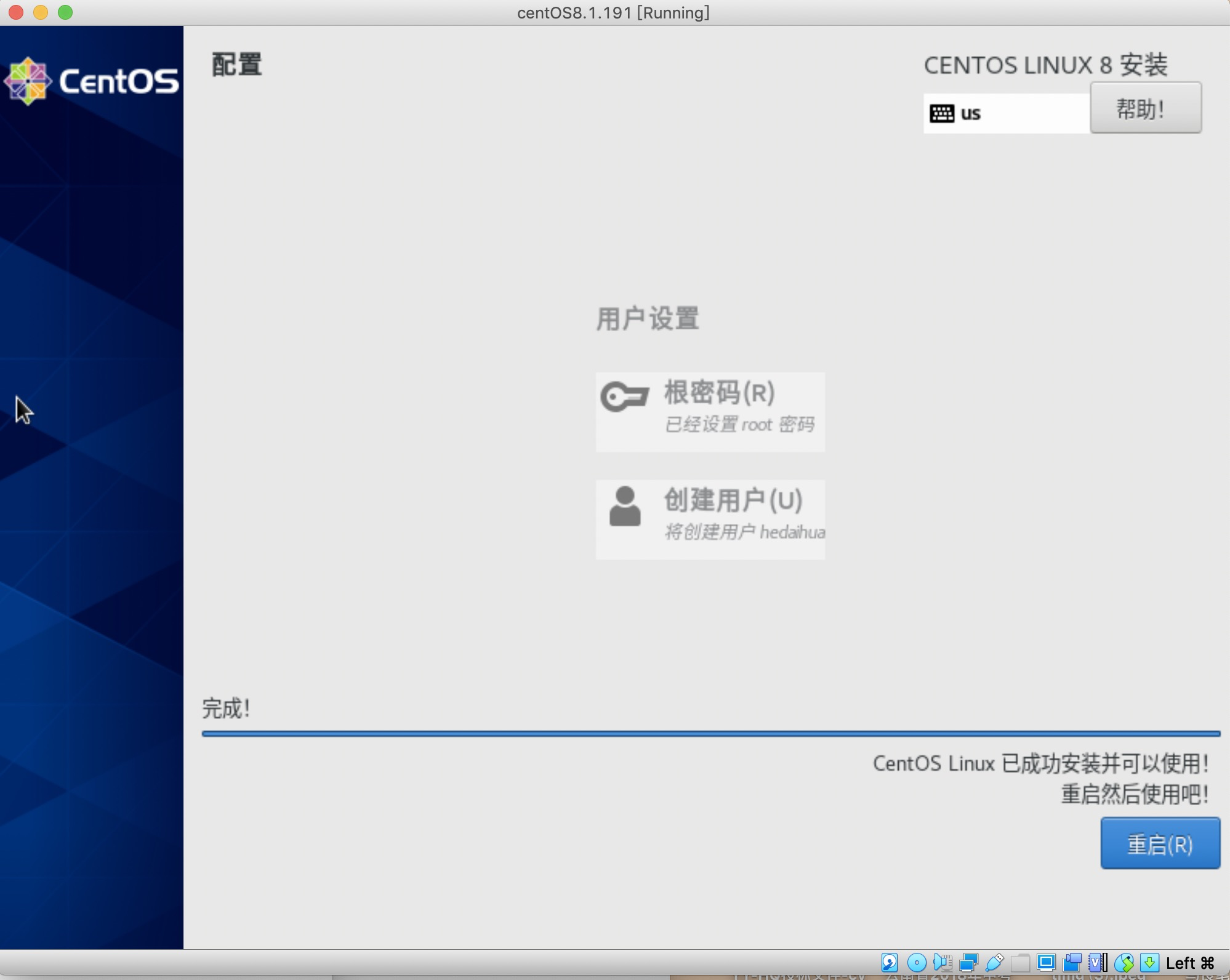Click the CentOS logo in sidebar

(91, 81)
